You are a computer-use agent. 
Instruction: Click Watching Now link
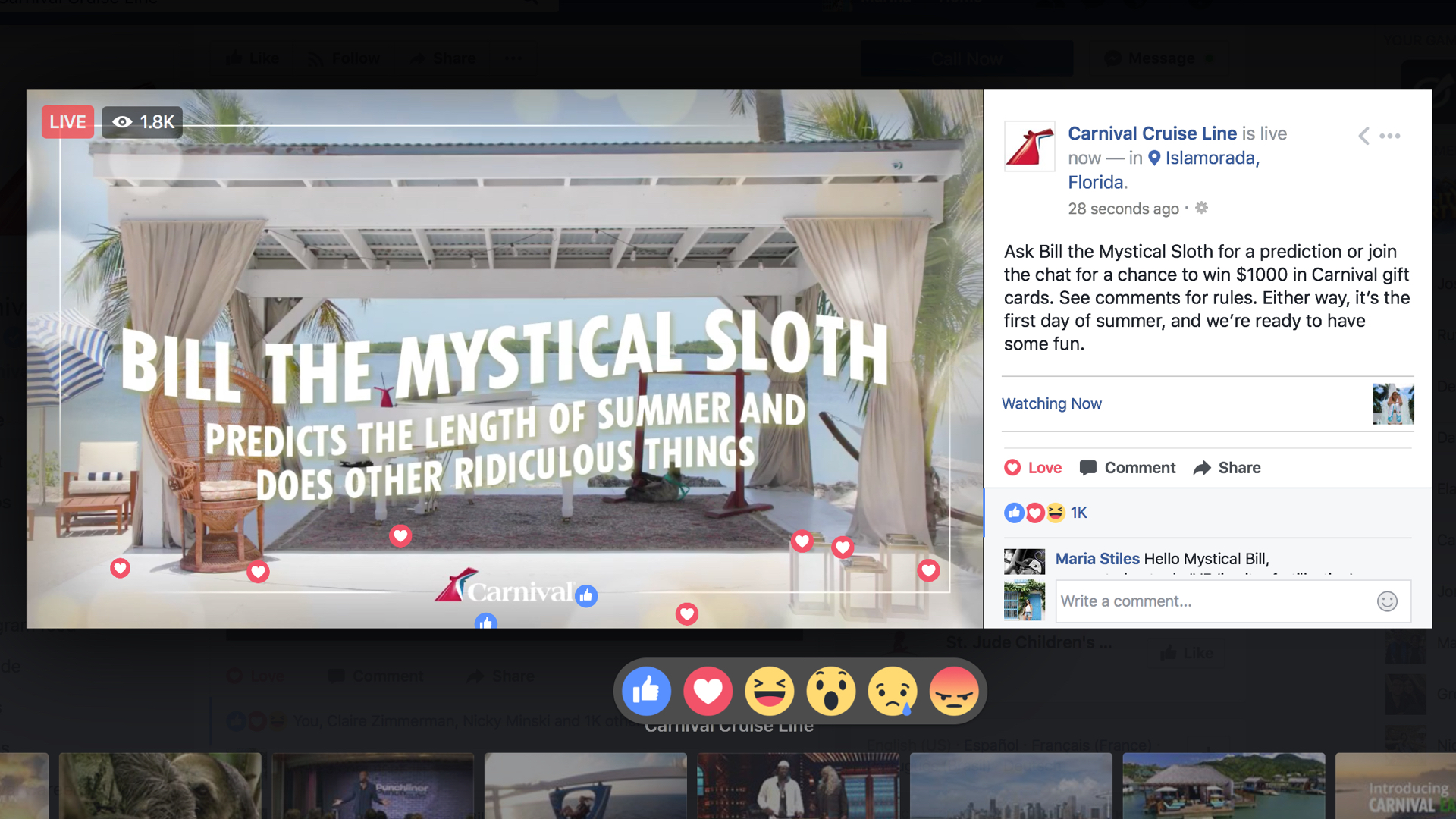(1052, 404)
